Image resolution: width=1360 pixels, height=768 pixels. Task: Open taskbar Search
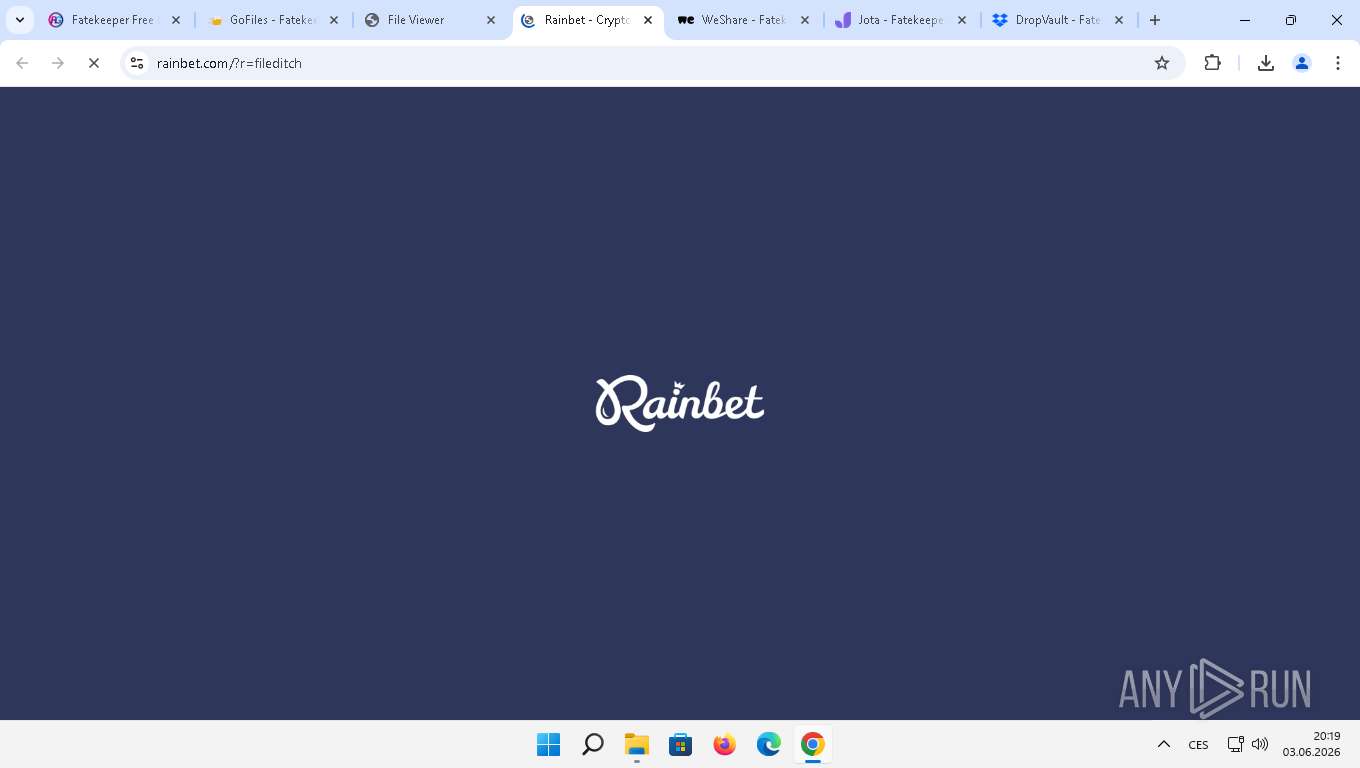click(593, 745)
